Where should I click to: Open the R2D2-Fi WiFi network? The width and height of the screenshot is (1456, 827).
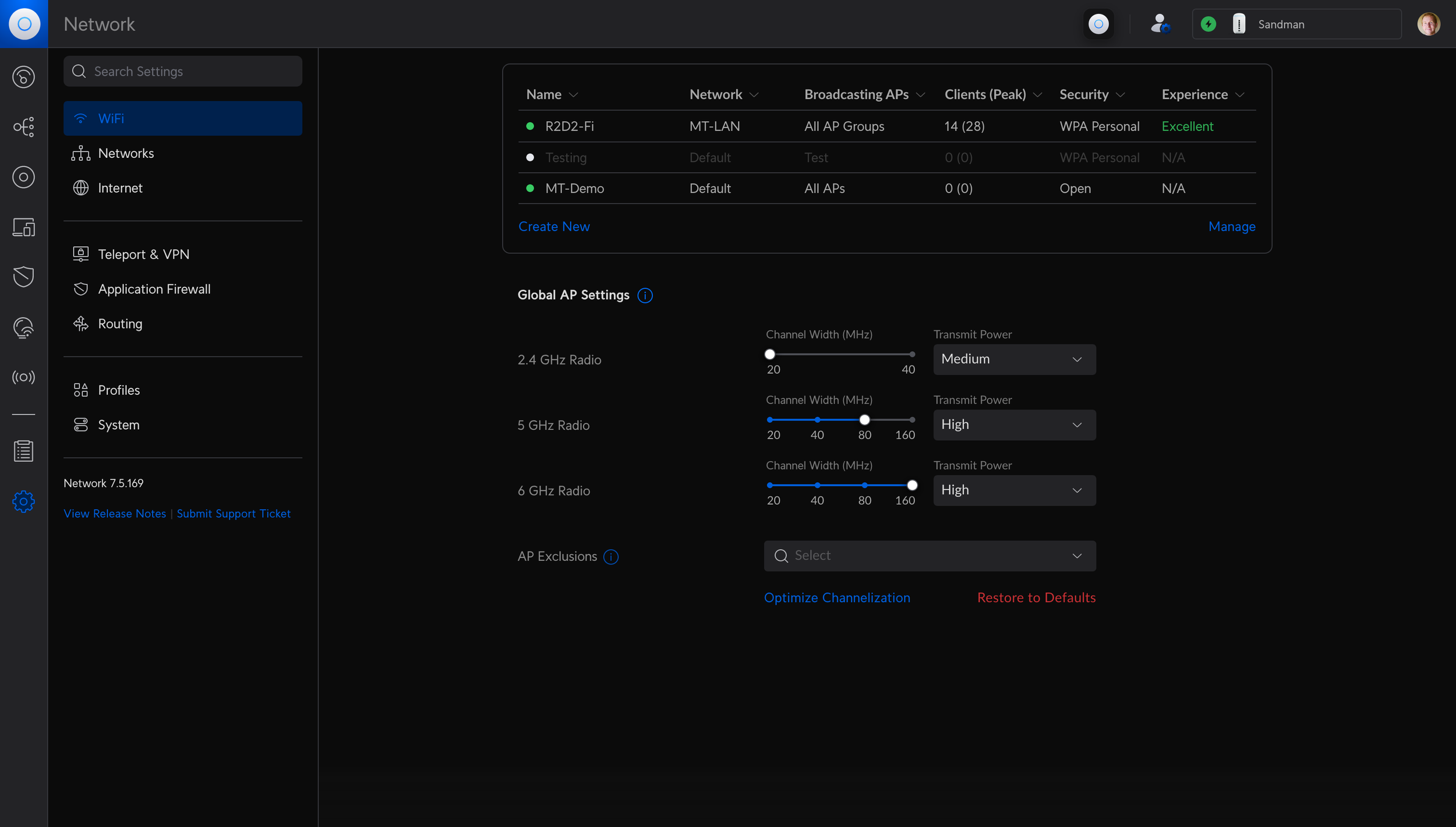click(x=886, y=126)
